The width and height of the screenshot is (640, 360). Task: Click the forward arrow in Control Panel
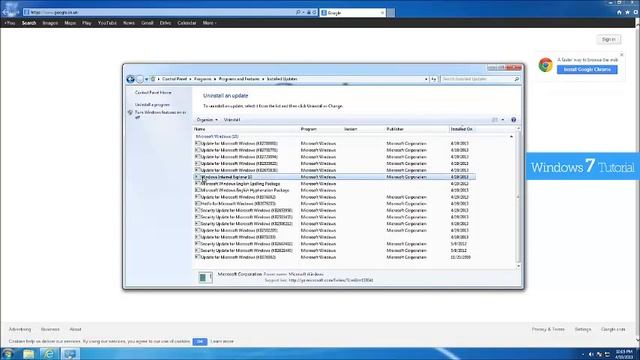tap(140, 79)
